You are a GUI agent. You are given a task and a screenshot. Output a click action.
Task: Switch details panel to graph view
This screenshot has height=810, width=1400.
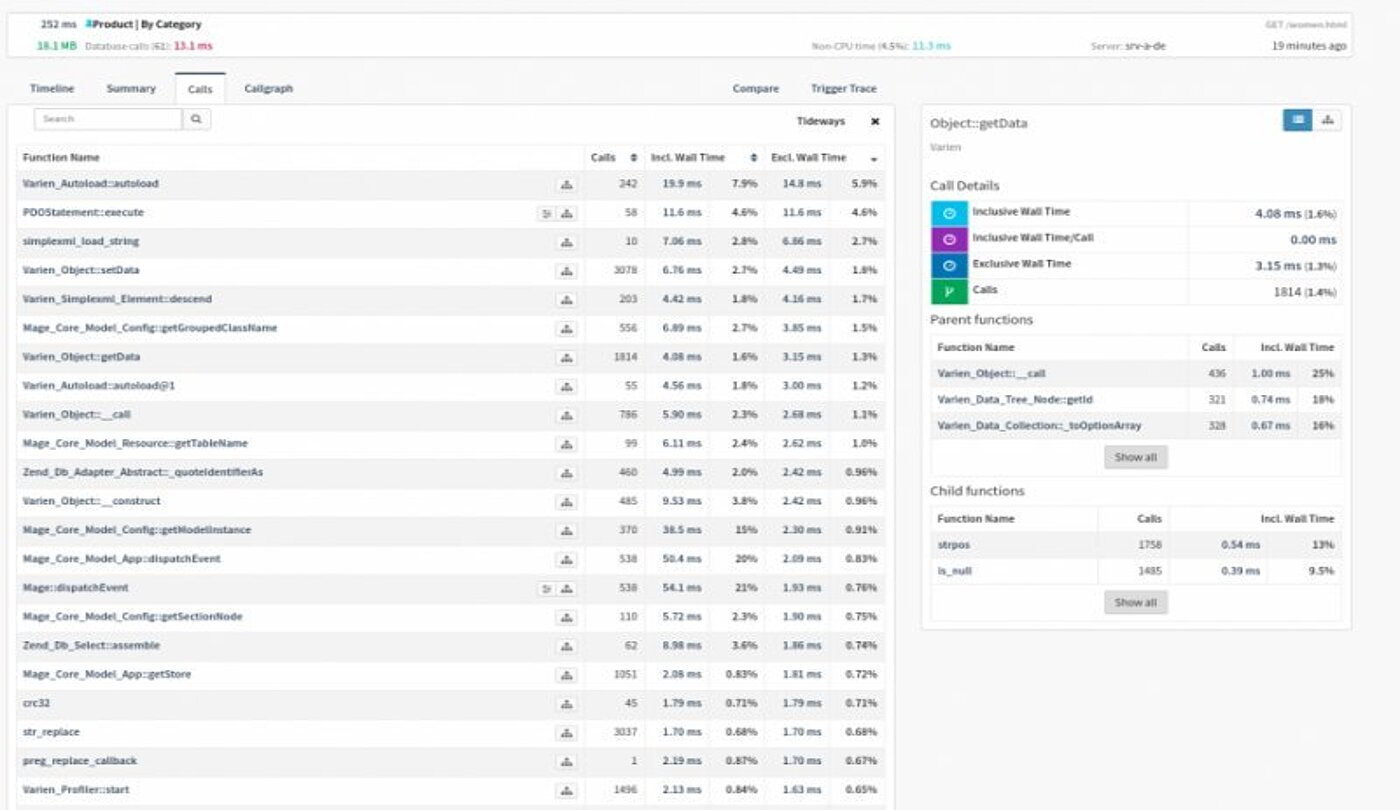point(1327,120)
